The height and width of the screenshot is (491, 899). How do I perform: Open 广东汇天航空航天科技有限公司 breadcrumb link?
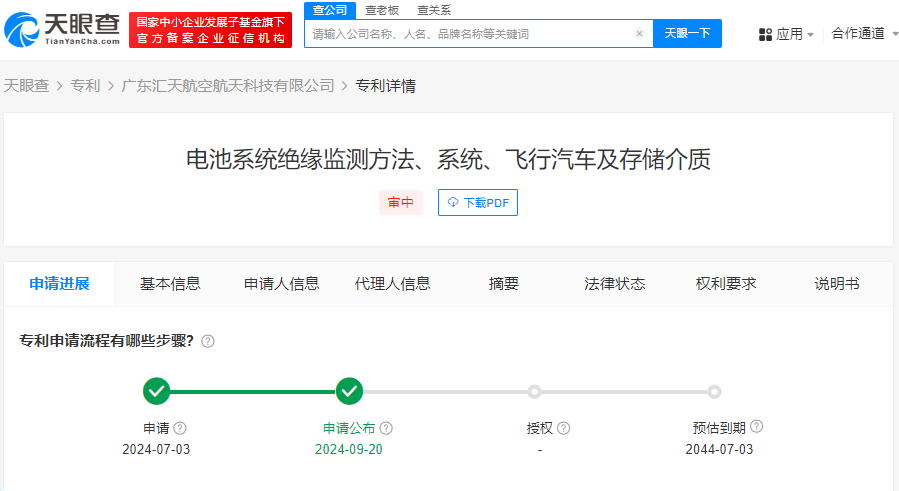click(227, 86)
